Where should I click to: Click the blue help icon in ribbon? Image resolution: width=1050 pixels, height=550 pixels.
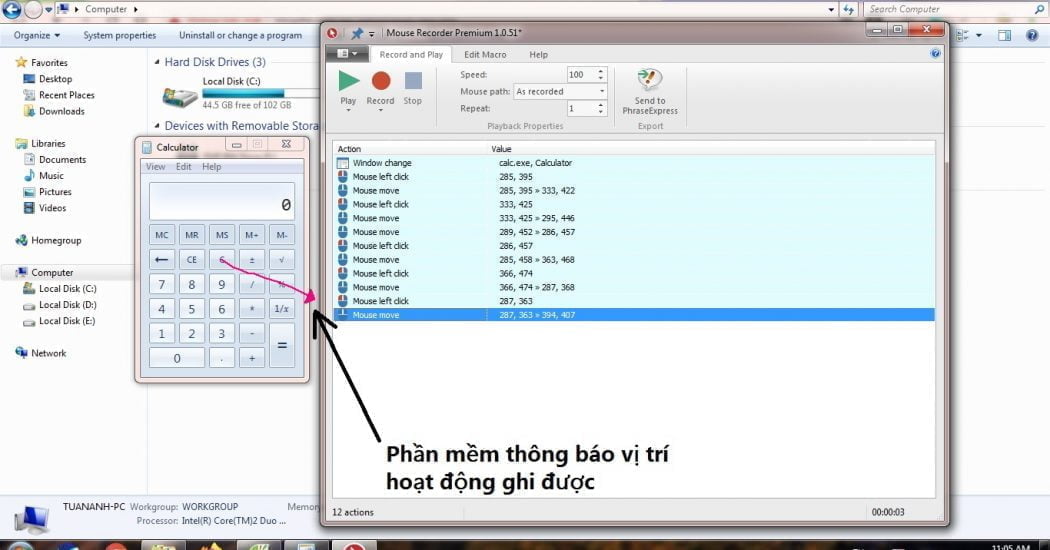click(935, 54)
